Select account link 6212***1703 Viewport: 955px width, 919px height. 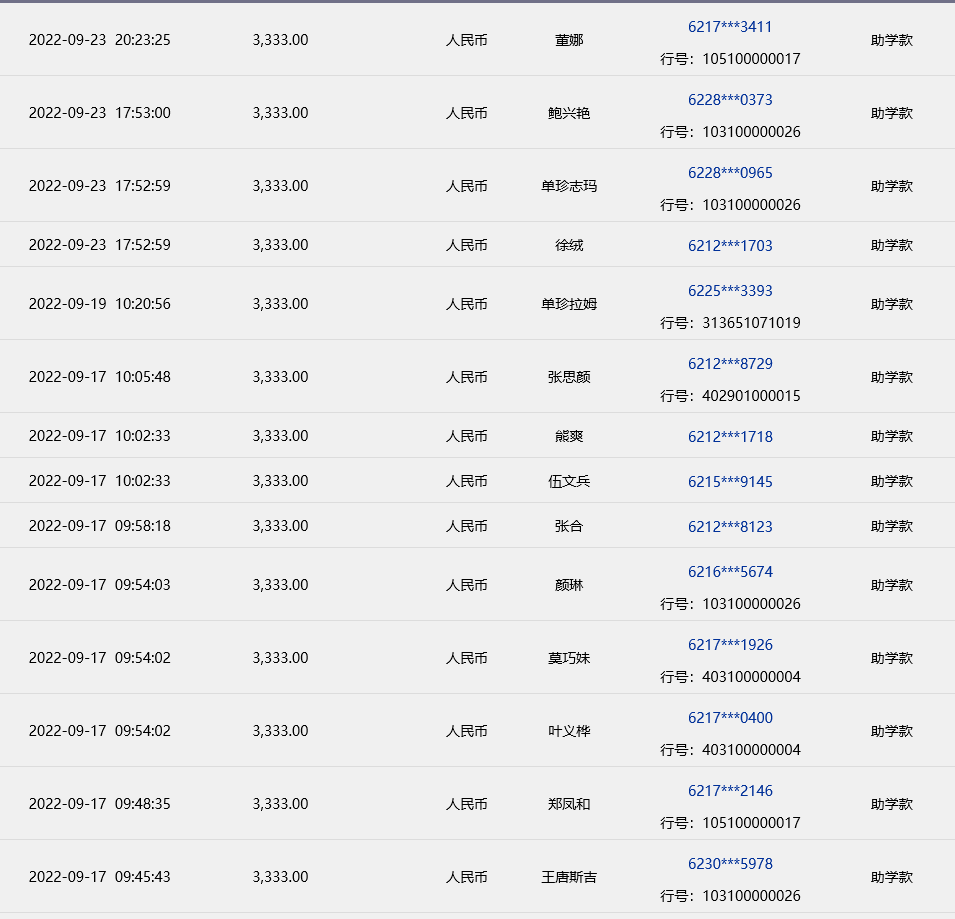730,245
